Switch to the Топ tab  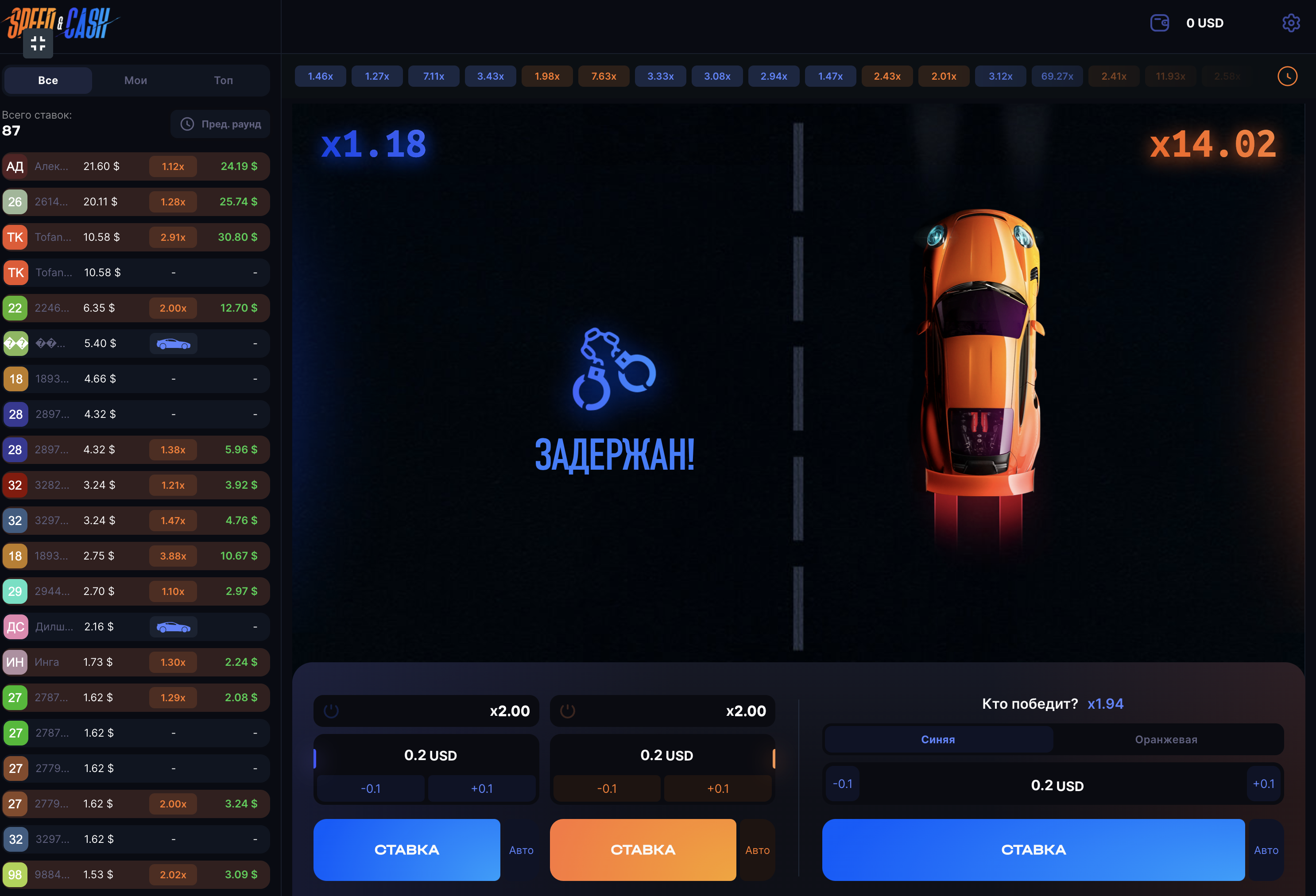click(223, 81)
